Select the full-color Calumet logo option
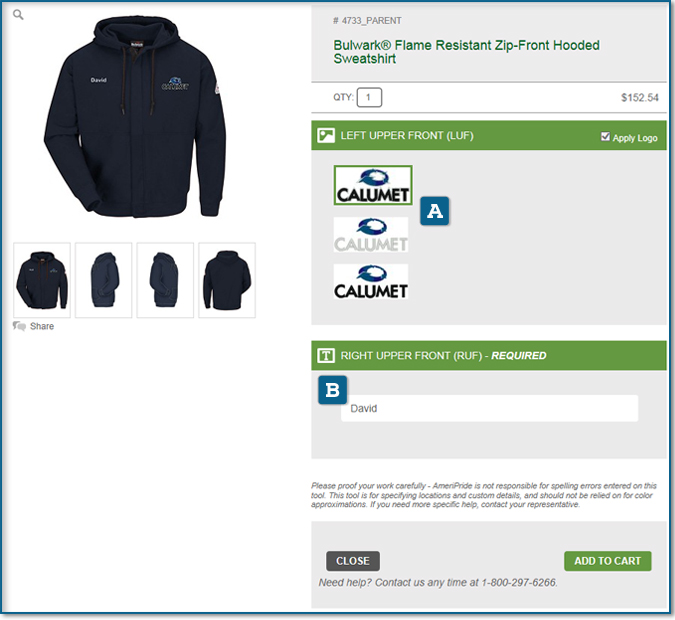The height and width of the screenshot is (620, 675). click(373, 185)
